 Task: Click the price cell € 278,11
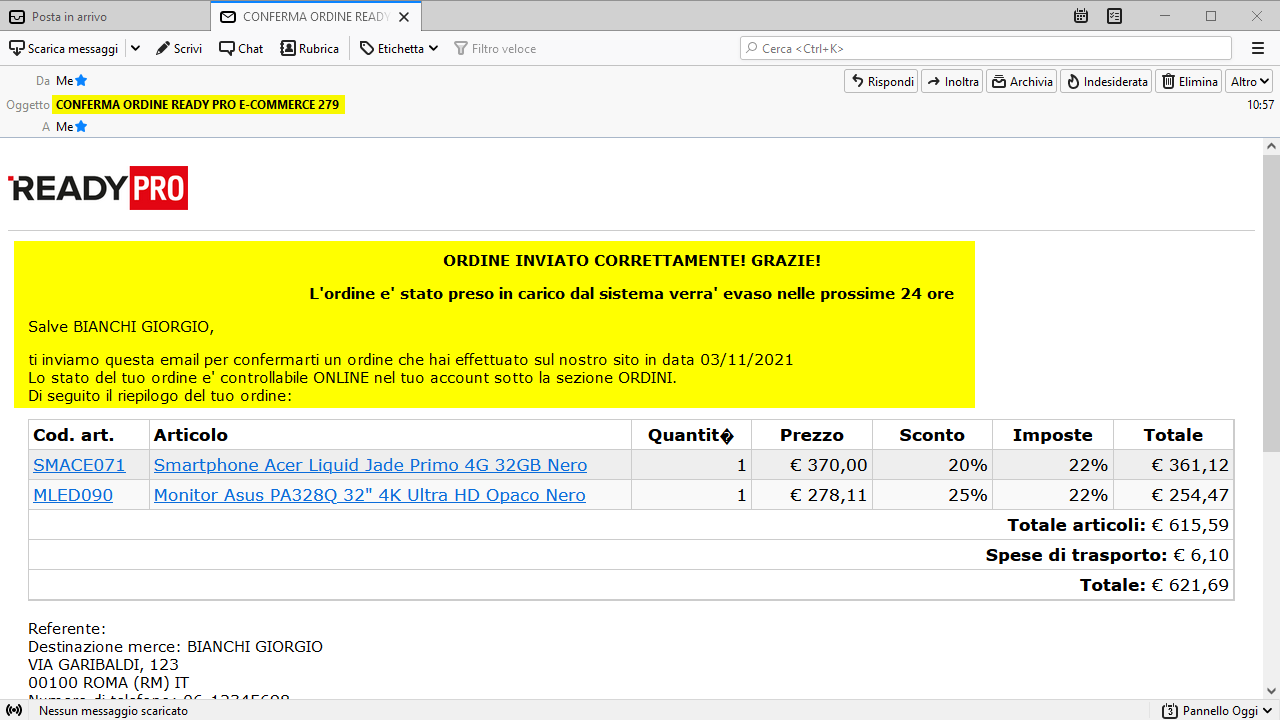point(812,495)
